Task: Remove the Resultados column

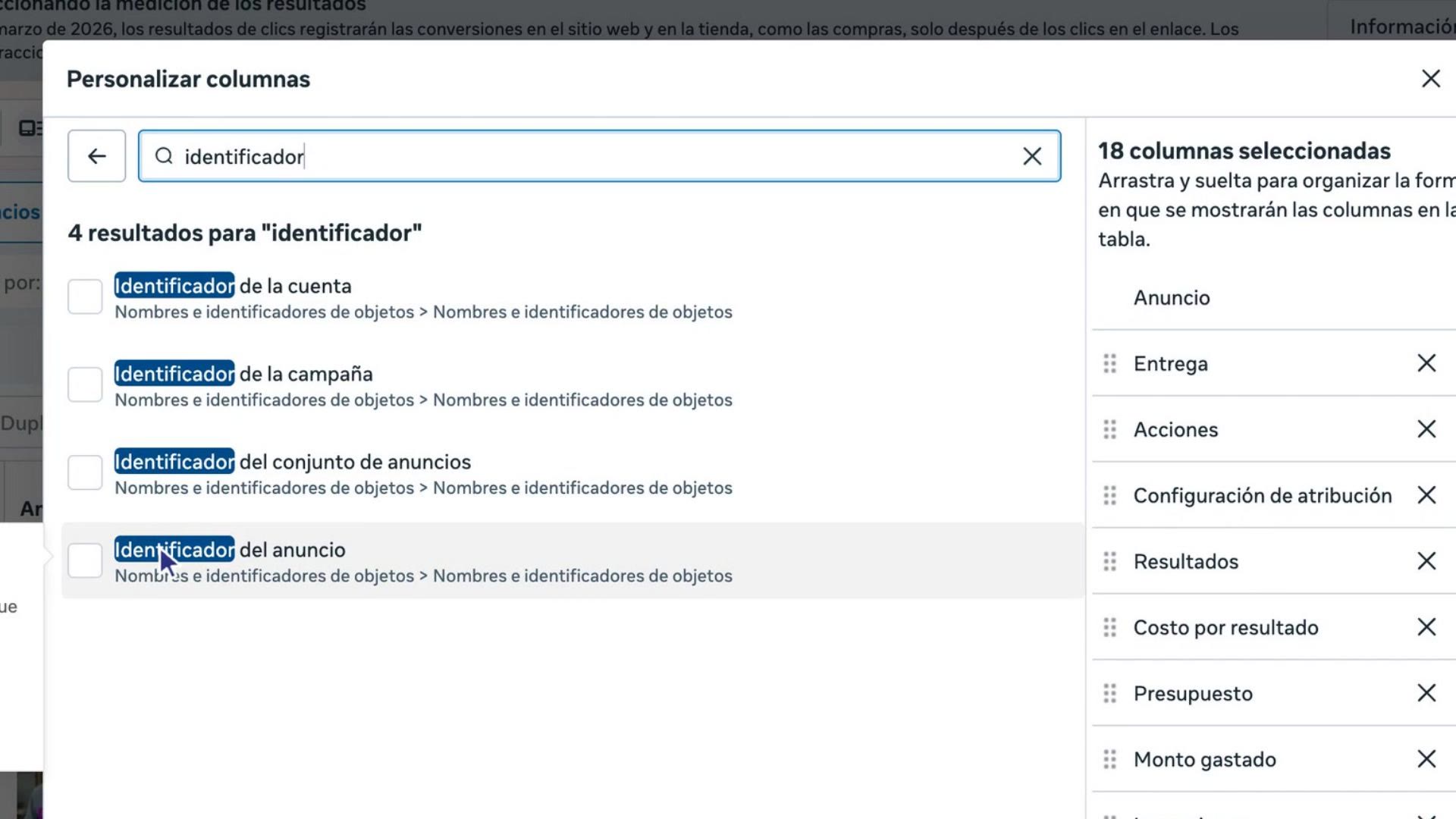Action: point(1426,561)
